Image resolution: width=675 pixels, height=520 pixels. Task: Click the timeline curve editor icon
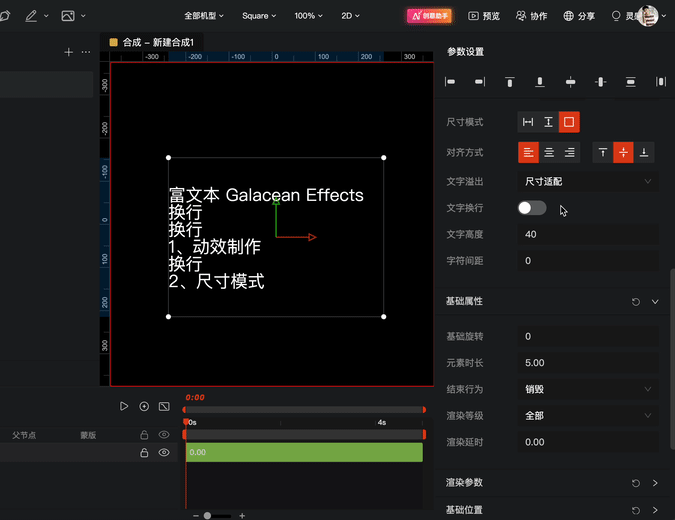click(x=164, y=406)
